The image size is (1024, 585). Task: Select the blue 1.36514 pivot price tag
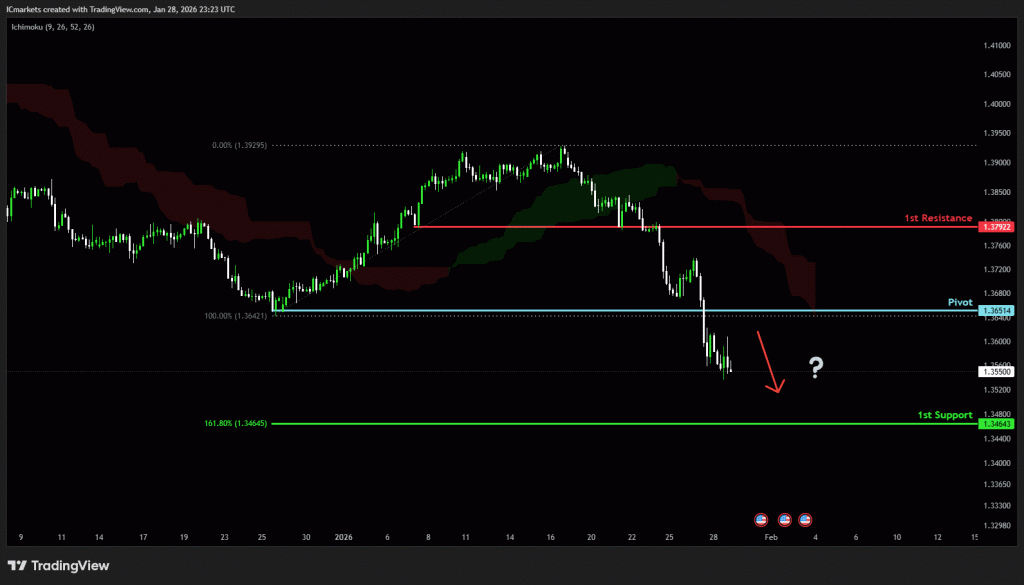click(x=998, y=311)
